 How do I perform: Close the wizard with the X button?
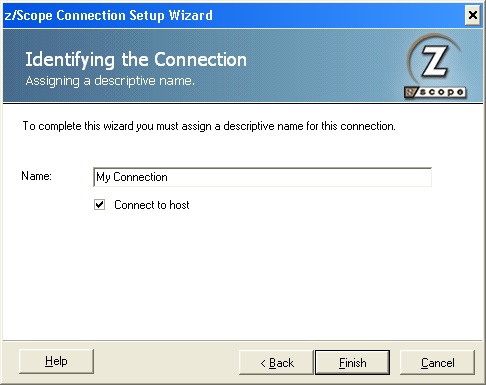coord(473,15)
